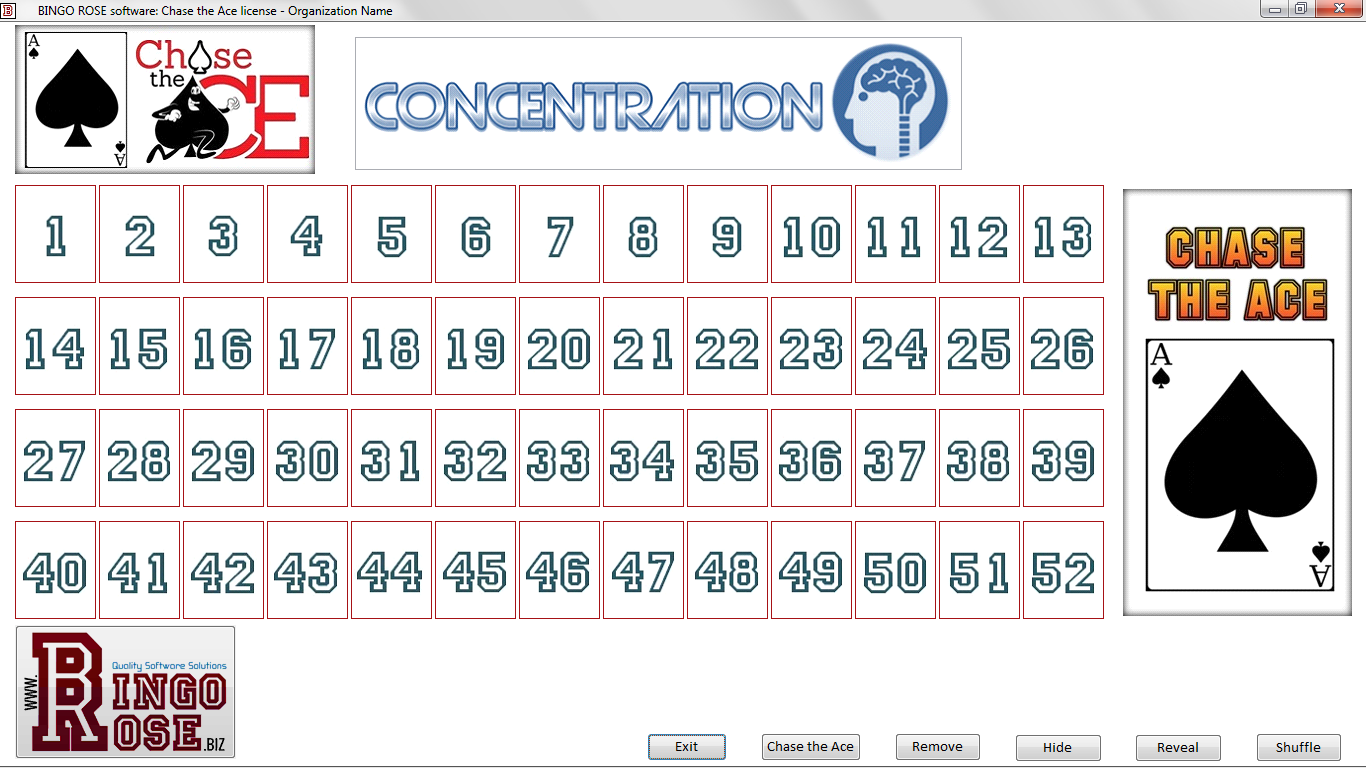Reveal cards with the Reveal button
The image size is (1366, 768).
point(1177,747)
